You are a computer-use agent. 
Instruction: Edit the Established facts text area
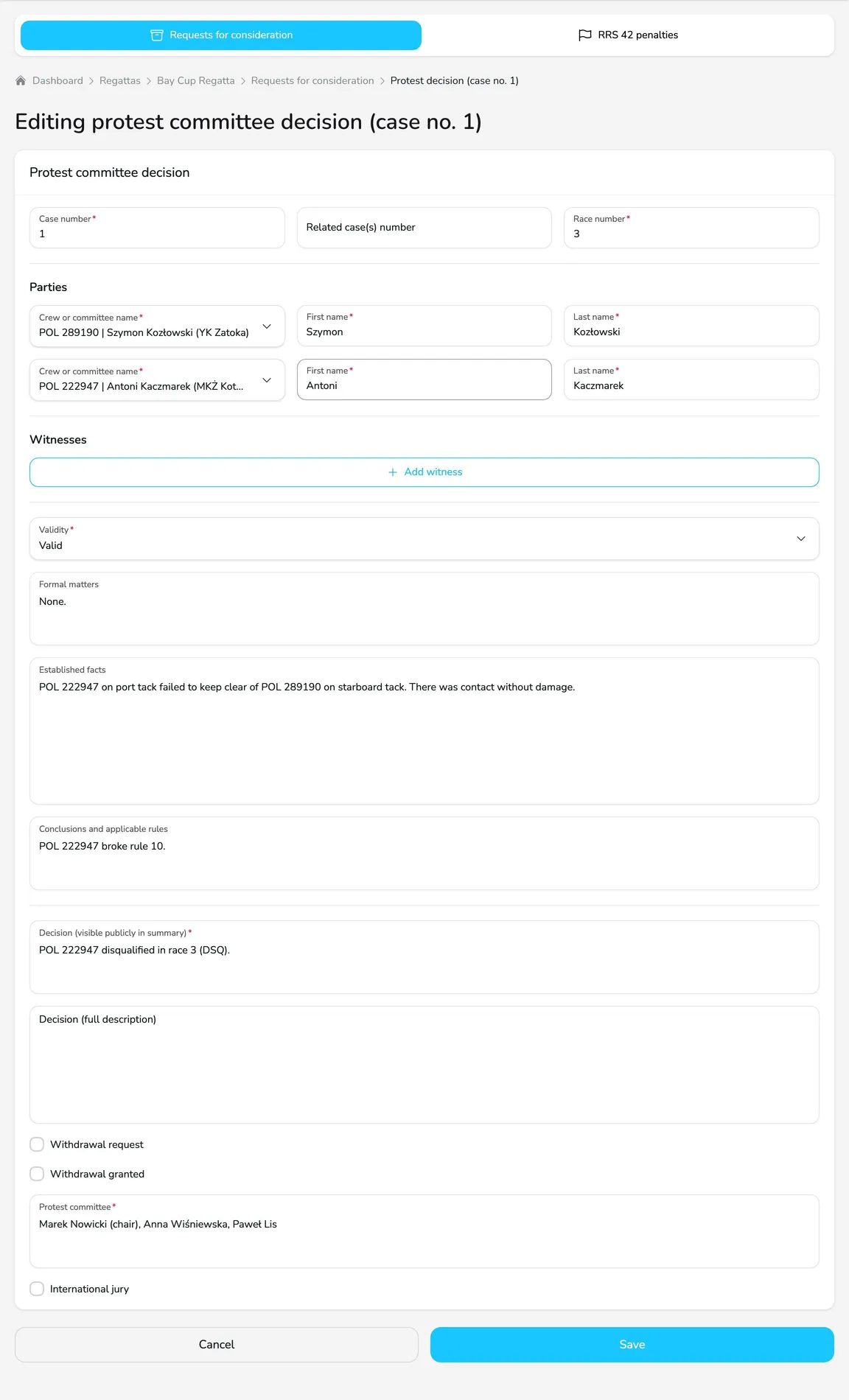coord(424,731)
